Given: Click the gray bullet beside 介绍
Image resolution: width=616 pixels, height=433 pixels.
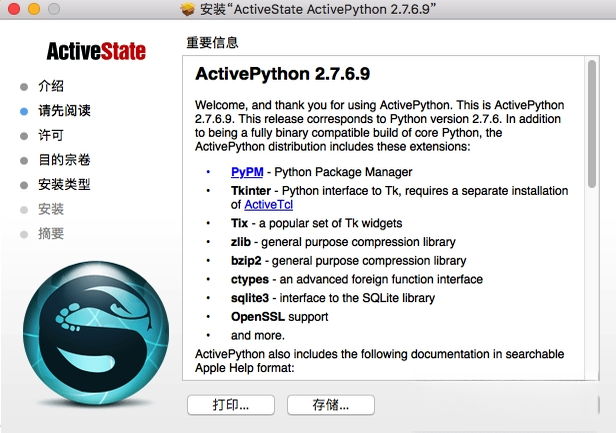Looking at the screenshot, I should [x=24, y=87].
